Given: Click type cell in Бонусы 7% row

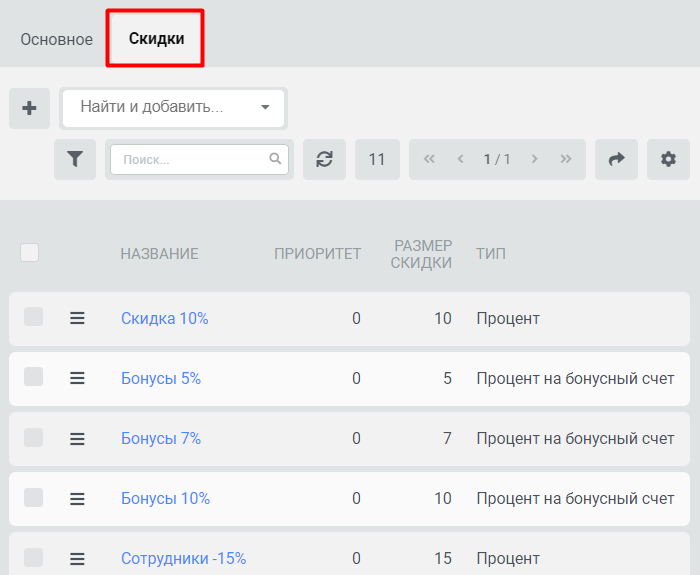Looking at the screenshot, I should click(575, 438).
